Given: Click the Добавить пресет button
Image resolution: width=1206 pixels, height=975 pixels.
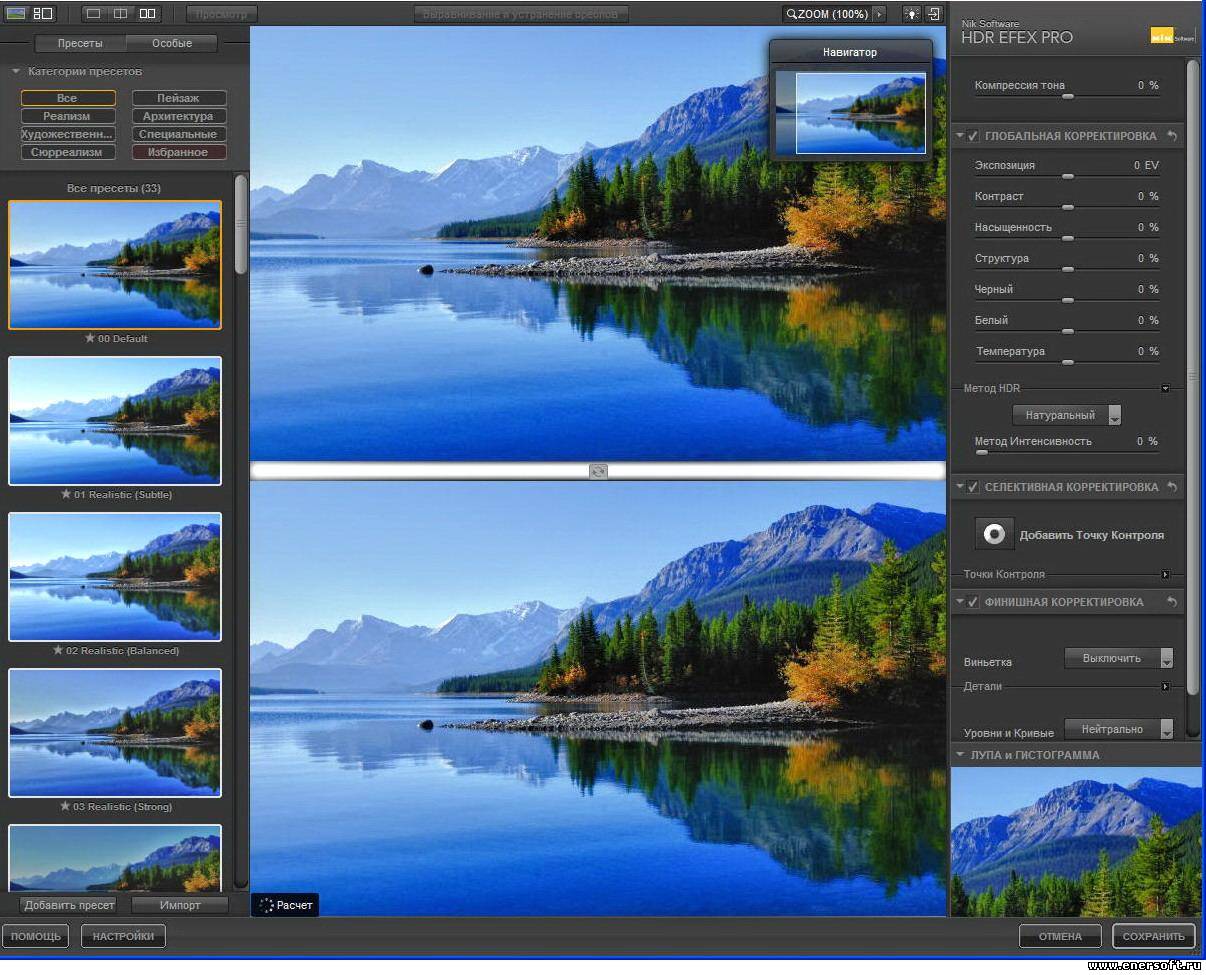Looking at the screenshot, I should point(69,905).
